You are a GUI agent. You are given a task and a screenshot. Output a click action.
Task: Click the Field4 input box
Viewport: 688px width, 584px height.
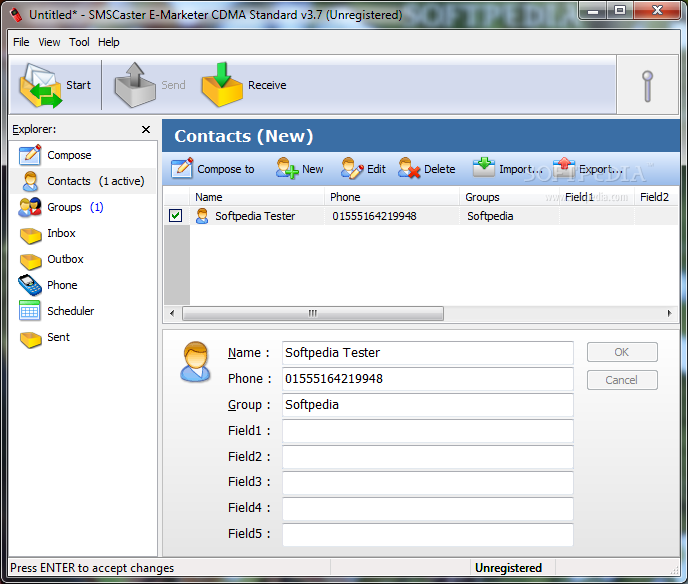click(428, 508)
